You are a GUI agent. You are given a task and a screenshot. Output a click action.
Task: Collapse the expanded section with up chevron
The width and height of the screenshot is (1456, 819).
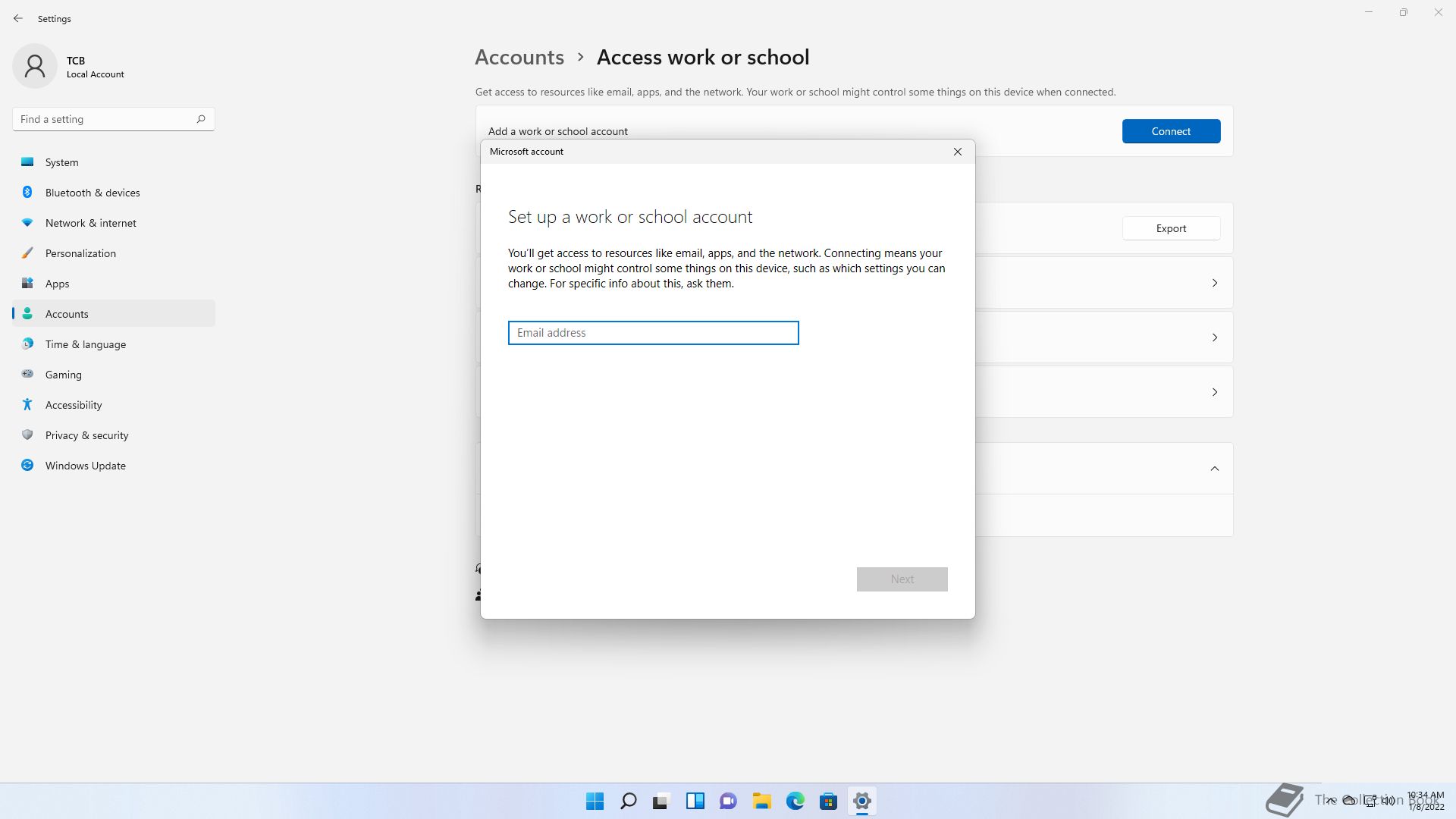[1214, 469]
